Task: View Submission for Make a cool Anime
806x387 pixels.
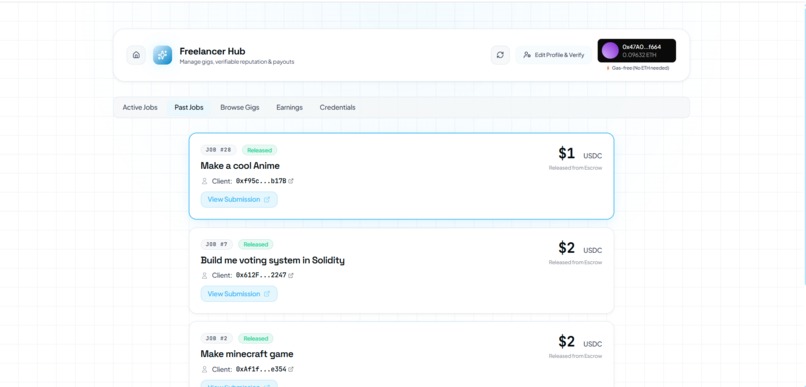Action: [x=239, y=199]
